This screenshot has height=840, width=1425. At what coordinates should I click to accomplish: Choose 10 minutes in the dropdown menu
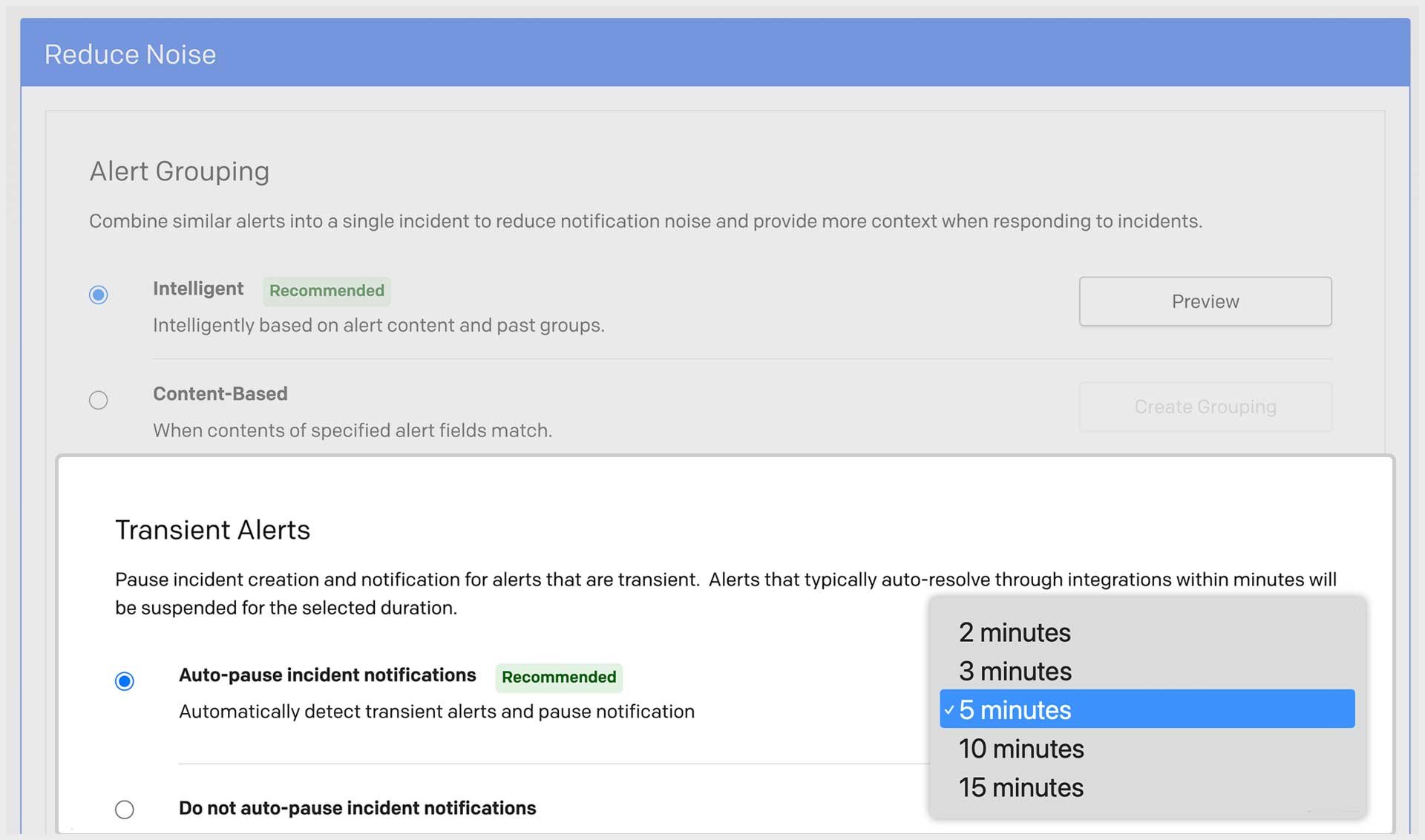(x=1021, y=749)
